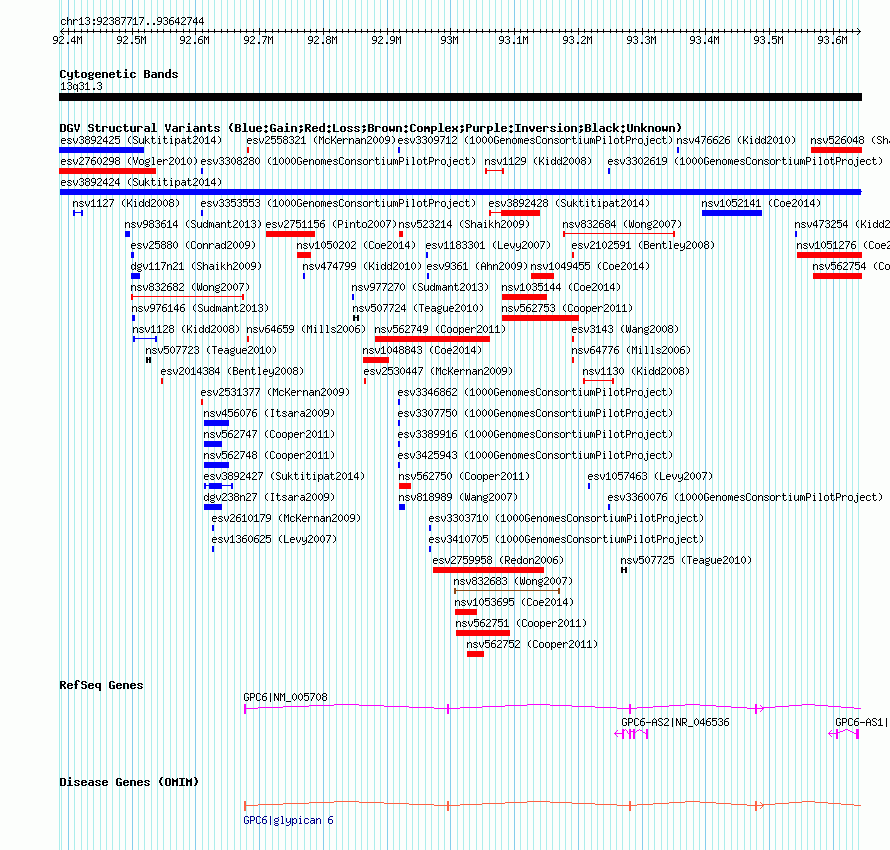Click esv1183301 (Levy2007) label
890x850 pixels.
click(x=488, y=245)
